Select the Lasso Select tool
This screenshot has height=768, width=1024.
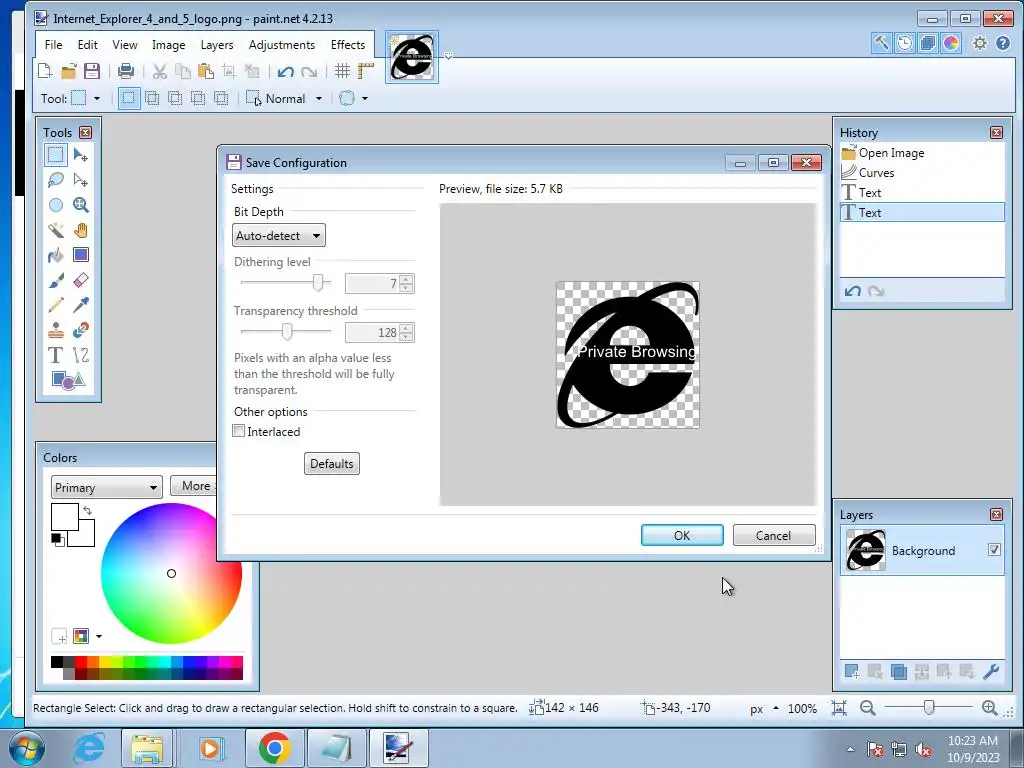pyautogui.click(x=56, y=180)
